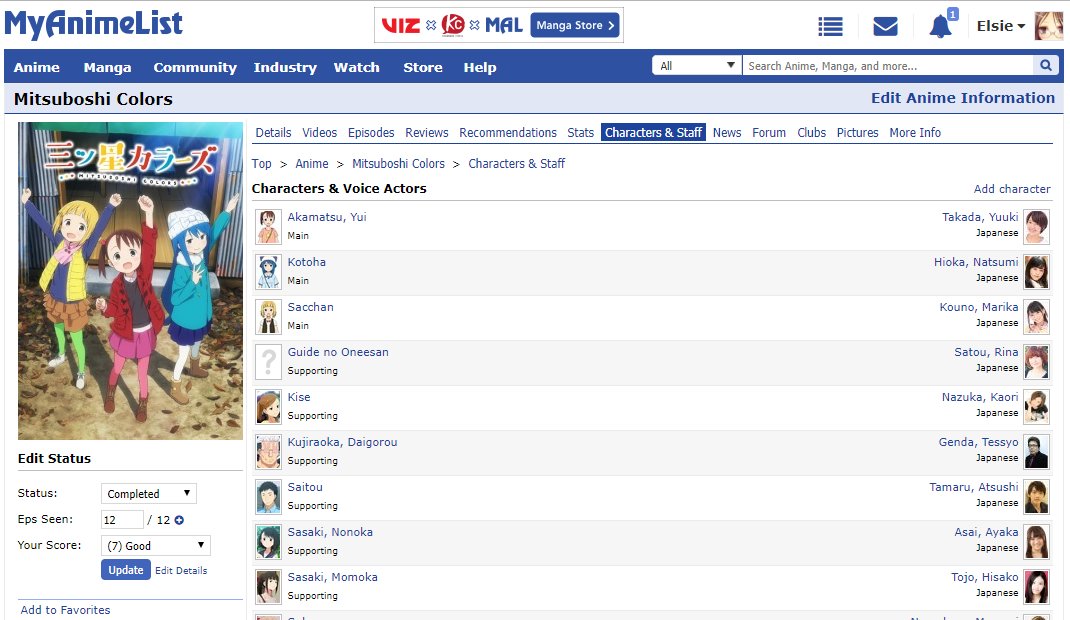The image size is (1070, 620).
Task: Click the search magnifier button
Action: [x=1046, y=66]
